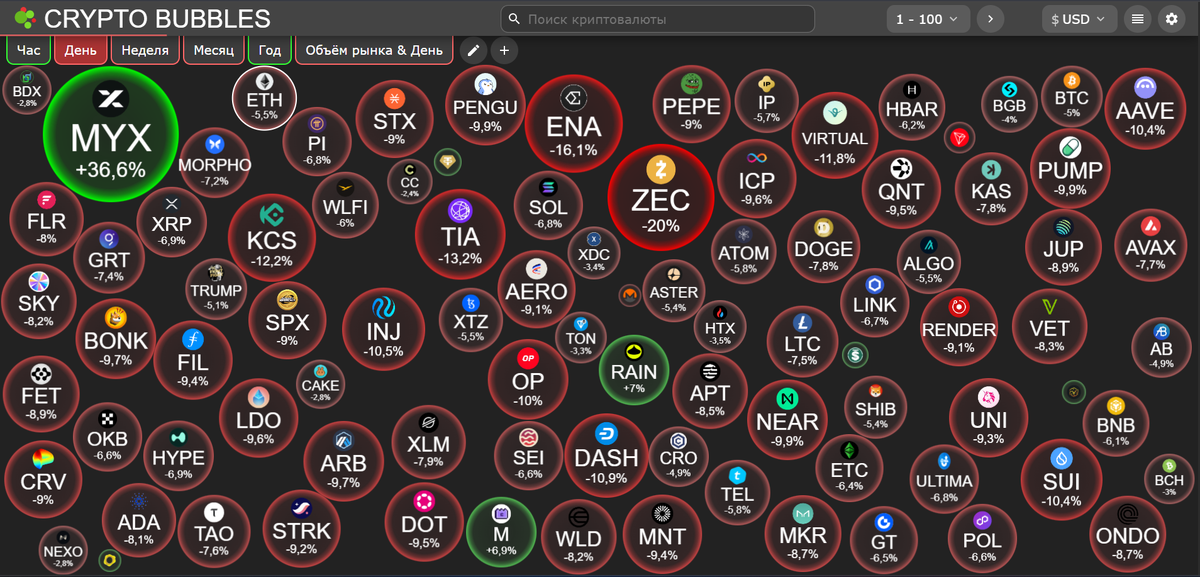Open the QNT bubble
This screenshot has height=577, width=1200.
coord(902,189)
